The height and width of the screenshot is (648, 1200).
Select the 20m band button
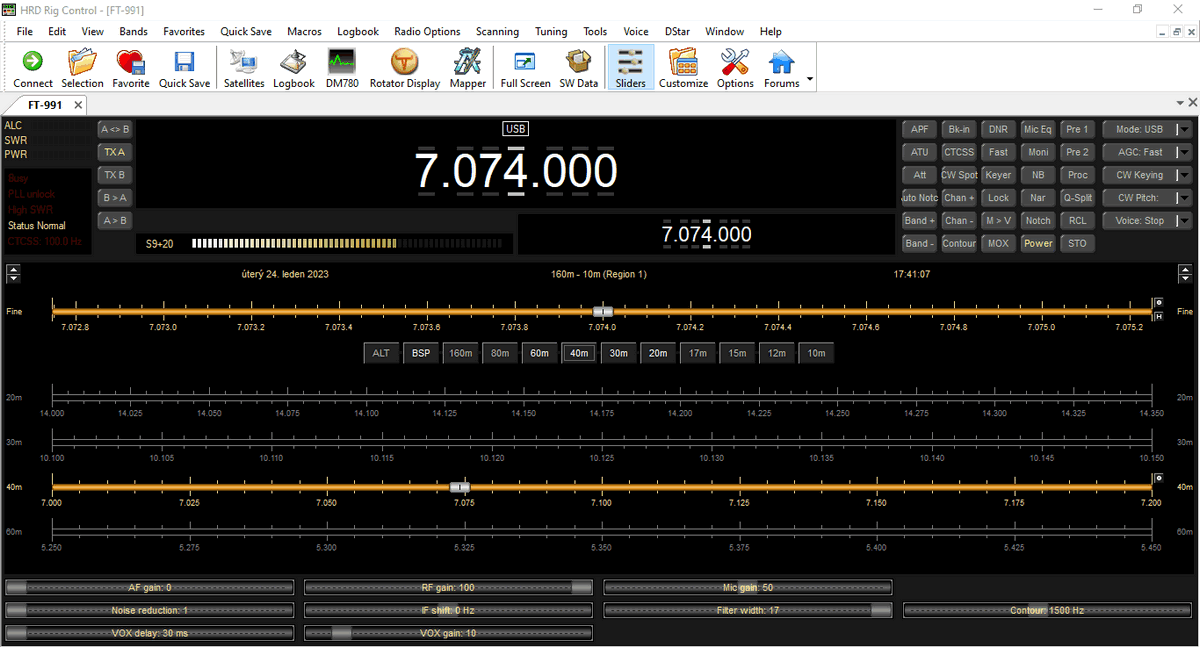657,353
